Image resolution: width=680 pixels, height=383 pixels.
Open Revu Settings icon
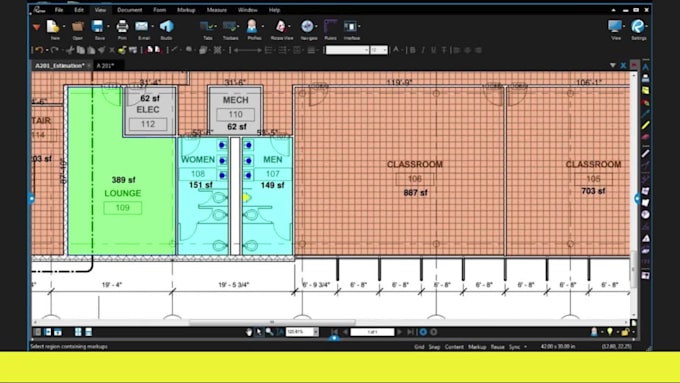pos(638,26)
